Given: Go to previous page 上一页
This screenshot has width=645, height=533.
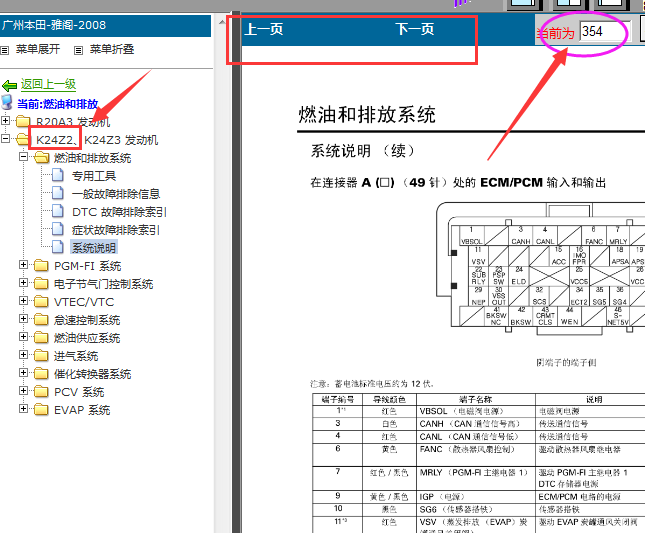Looking at the screenshot, I should (x=264, y=29).
